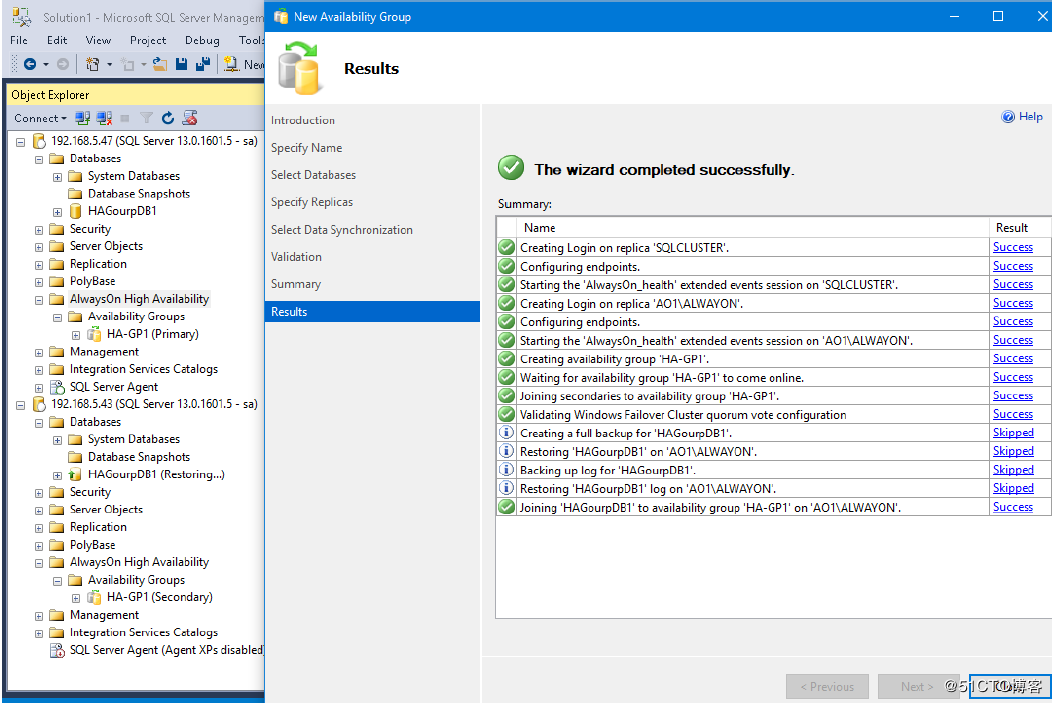Click the HA-GP1 (Secondary) group icon

coord(95,597)
